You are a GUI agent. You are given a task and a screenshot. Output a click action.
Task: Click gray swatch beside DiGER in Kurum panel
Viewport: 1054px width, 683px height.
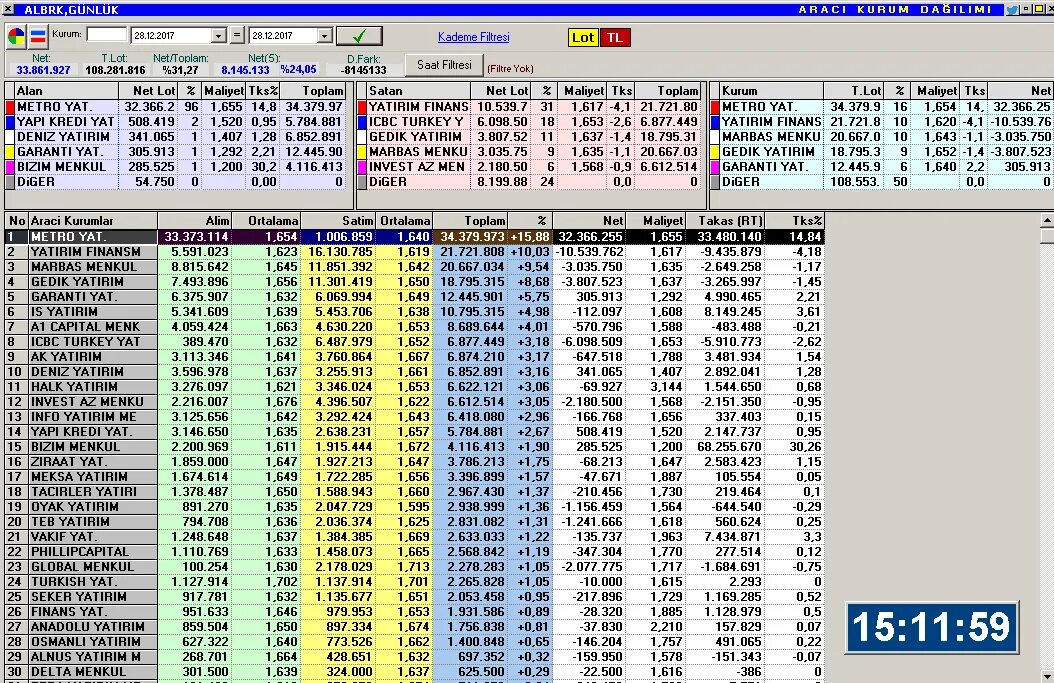click(x=715, y=182)
